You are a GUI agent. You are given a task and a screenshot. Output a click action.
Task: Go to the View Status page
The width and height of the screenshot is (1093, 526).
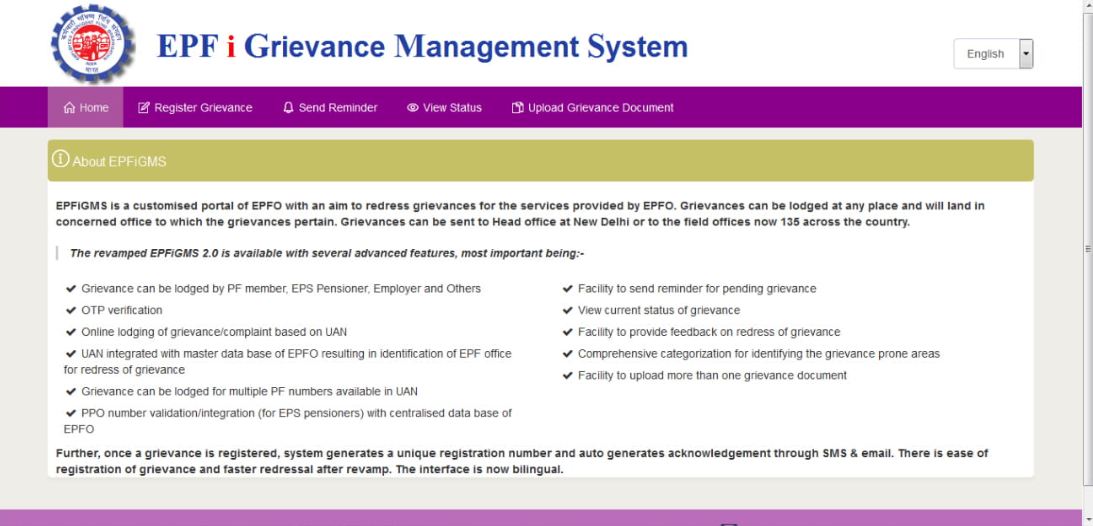tap(445, 108)
